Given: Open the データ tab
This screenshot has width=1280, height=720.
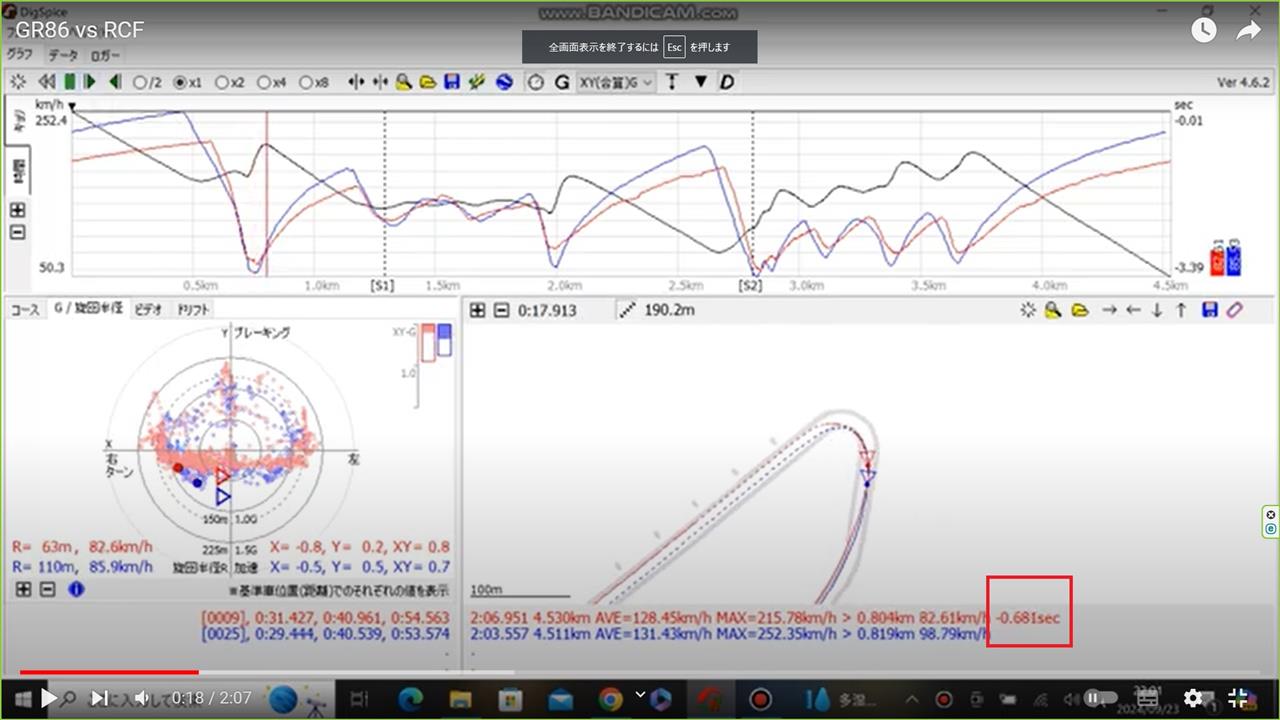Looking at the screenshot, I should [63, 55].
